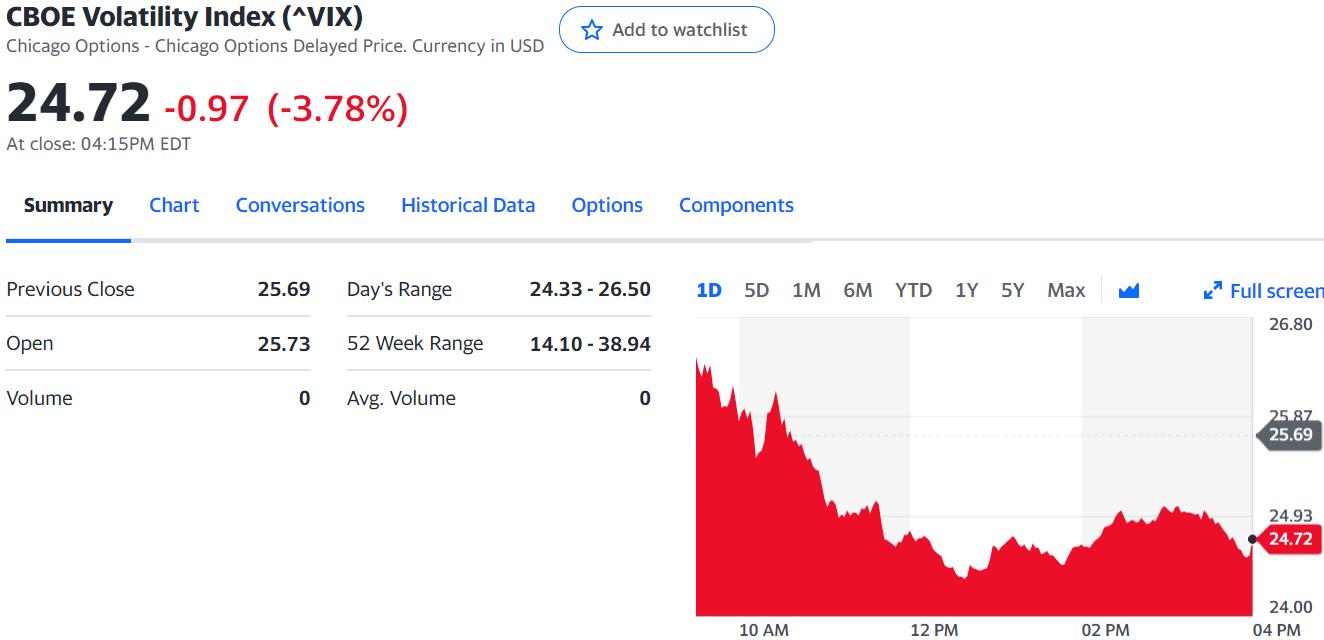Click the Day's Range value 24.33 - 26.50
The width and height of the screenshot is (1324, 640).
coord(590,289)
